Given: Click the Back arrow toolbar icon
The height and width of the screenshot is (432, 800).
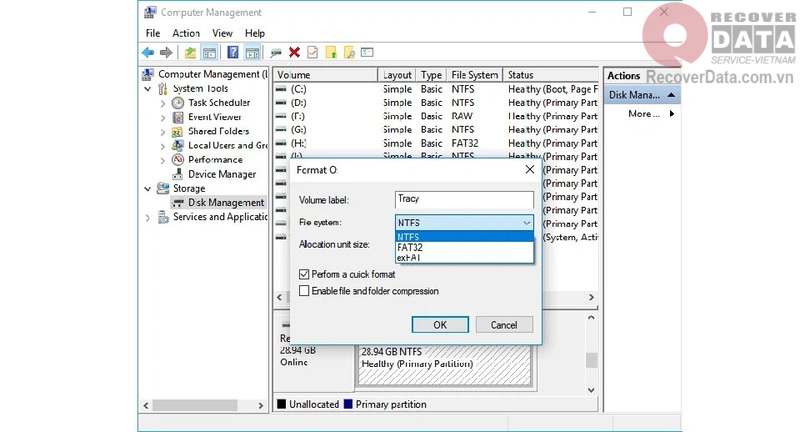Looking at the screenshot, I should [148, 52].
